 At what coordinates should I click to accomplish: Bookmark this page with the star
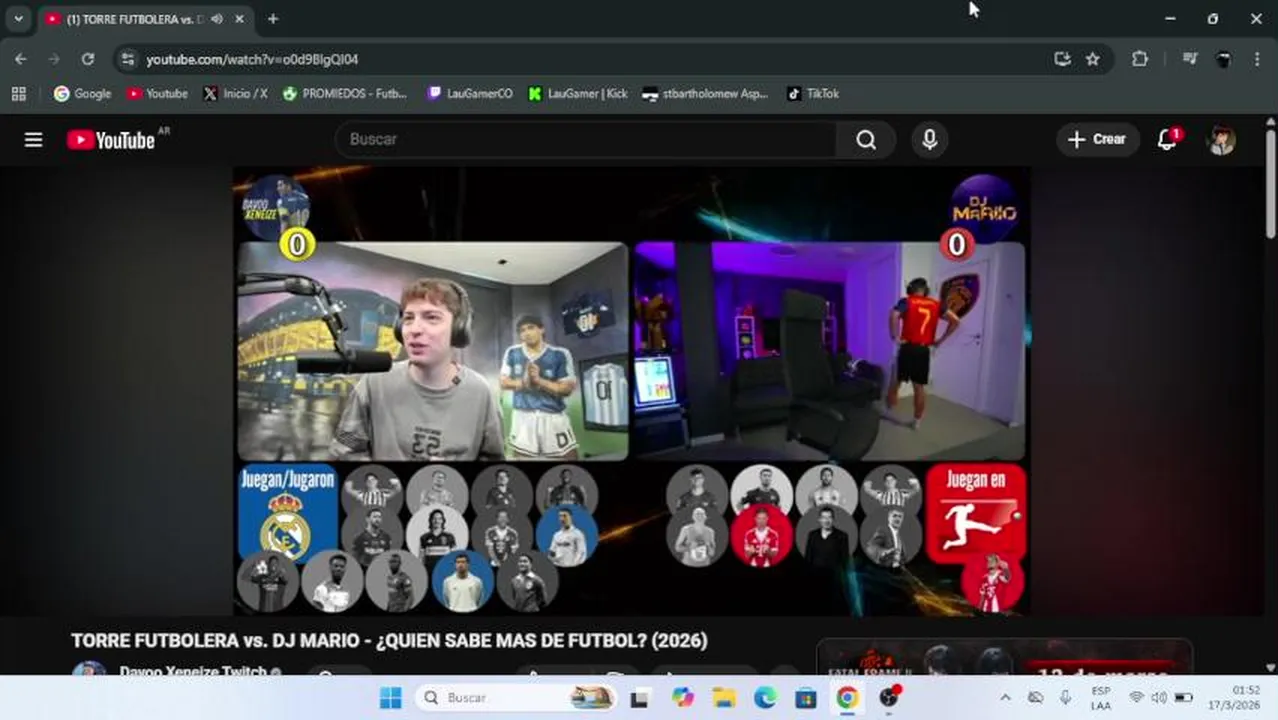point(1093,59)
